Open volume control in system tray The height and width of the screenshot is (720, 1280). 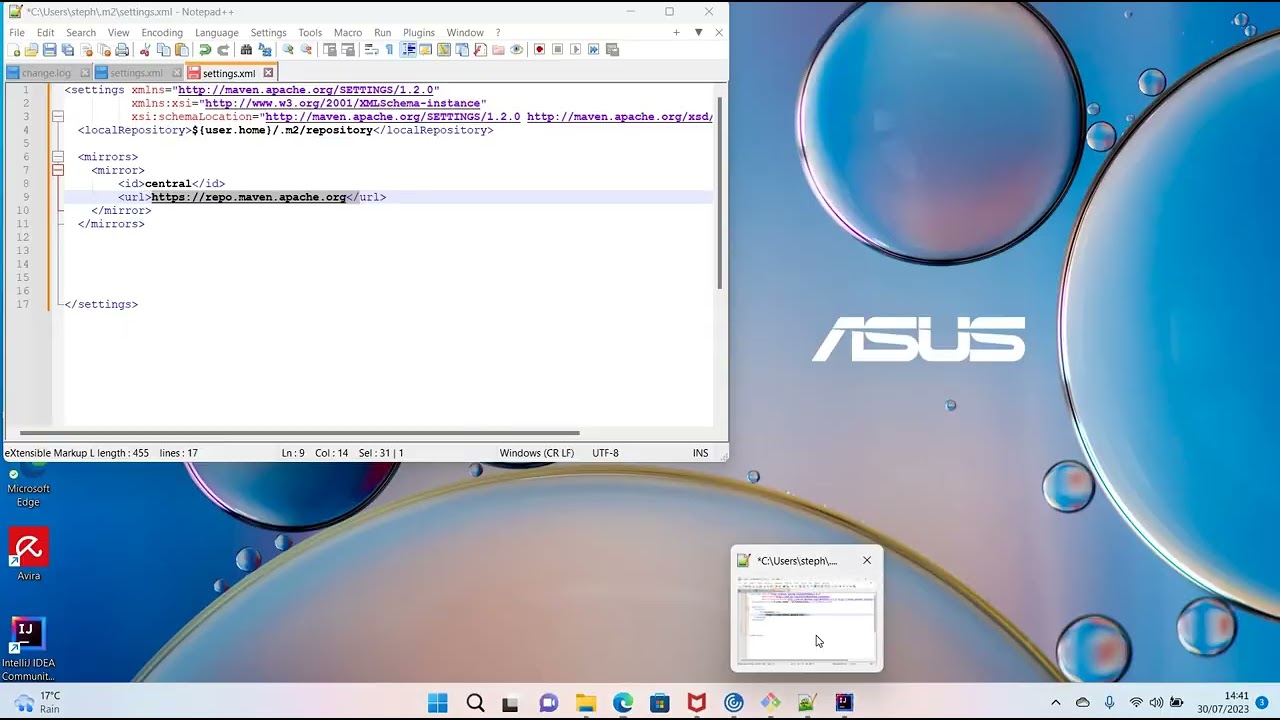1156,702
